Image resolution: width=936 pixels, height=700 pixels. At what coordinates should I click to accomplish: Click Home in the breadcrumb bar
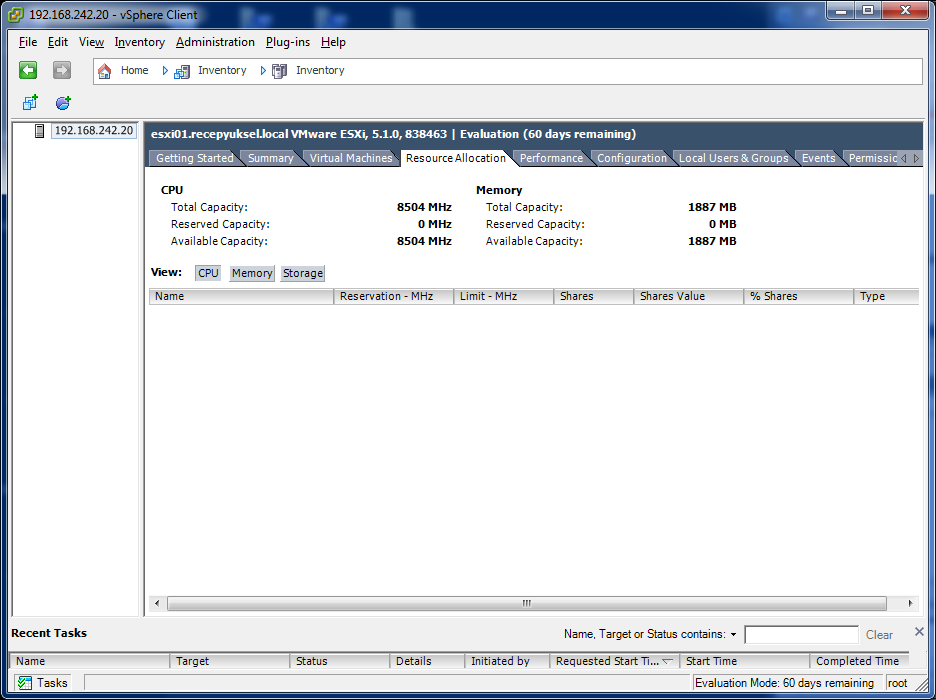(134, 70)
